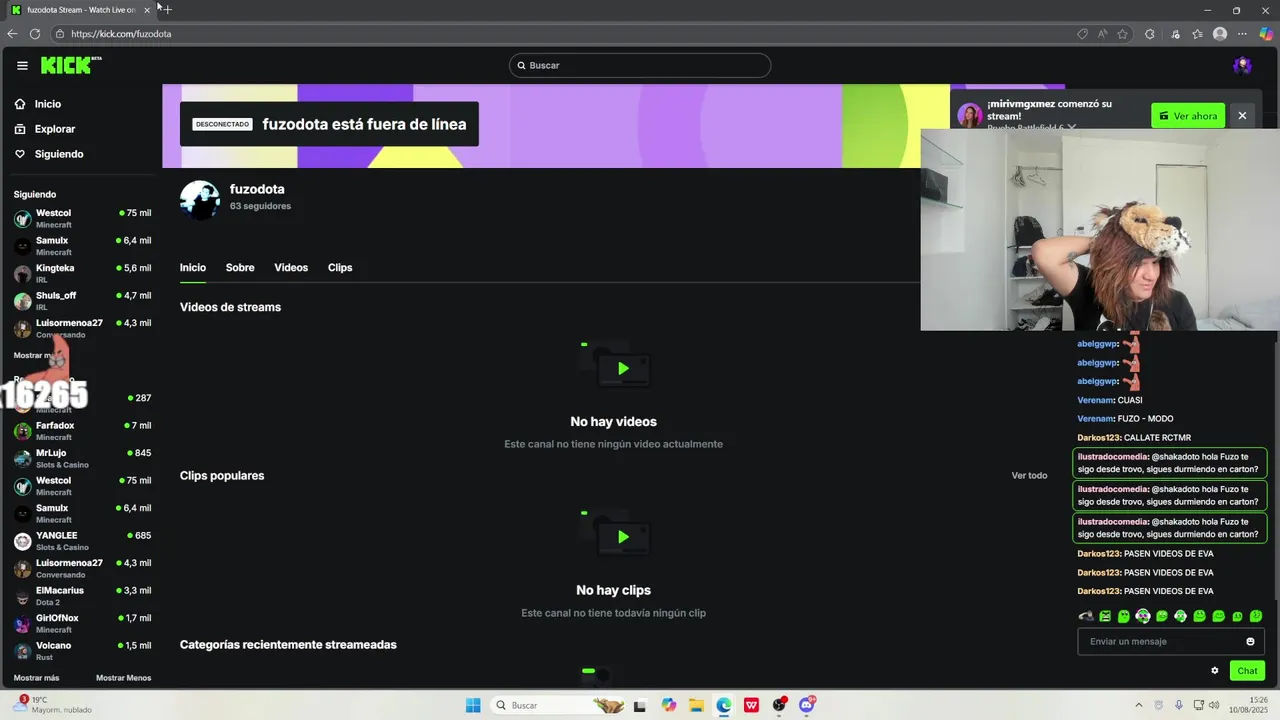Add page to favorites star icon

[1123, 33]
